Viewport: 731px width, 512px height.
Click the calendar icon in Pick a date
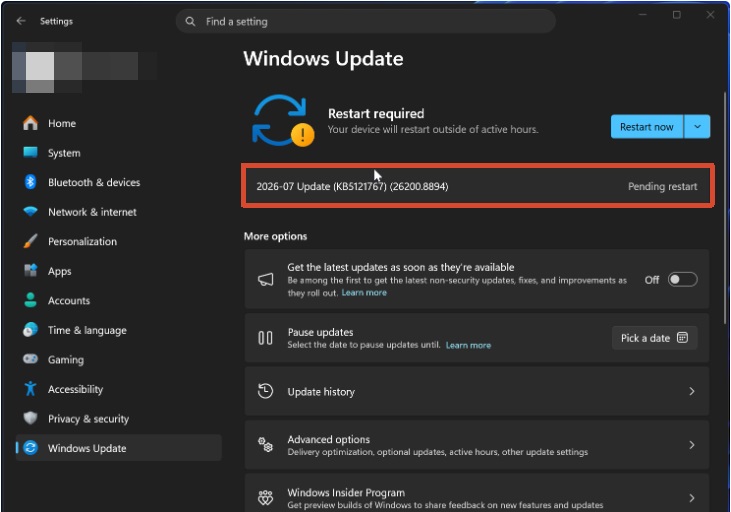coord(682,338)
